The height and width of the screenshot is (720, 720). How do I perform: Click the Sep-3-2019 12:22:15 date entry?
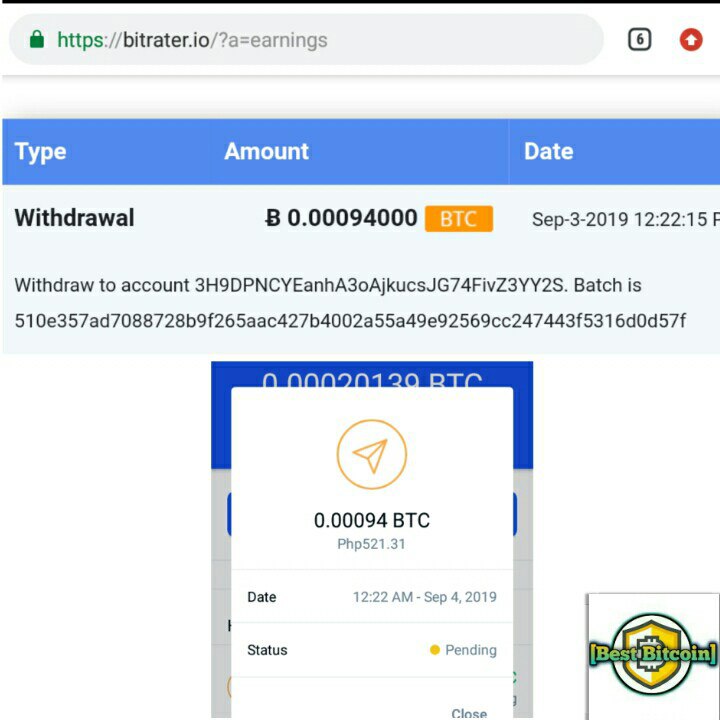[x=625, y=219]
